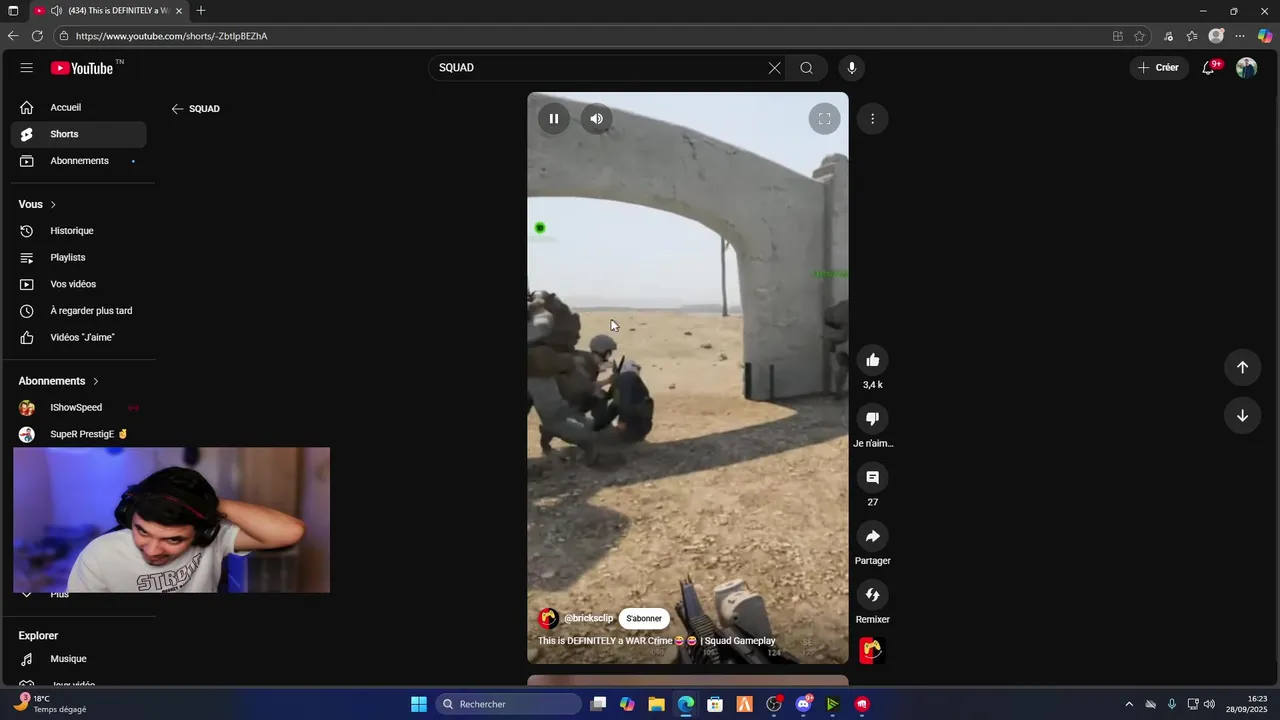Go to the next Short with down arrow

tap(1242, 416)
